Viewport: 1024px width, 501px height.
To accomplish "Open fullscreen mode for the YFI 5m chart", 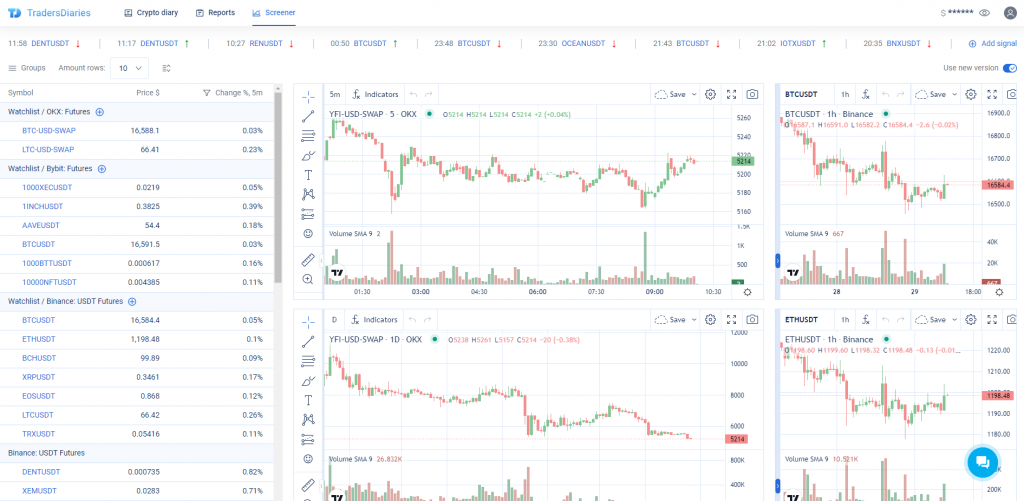I will pos(732,94).
